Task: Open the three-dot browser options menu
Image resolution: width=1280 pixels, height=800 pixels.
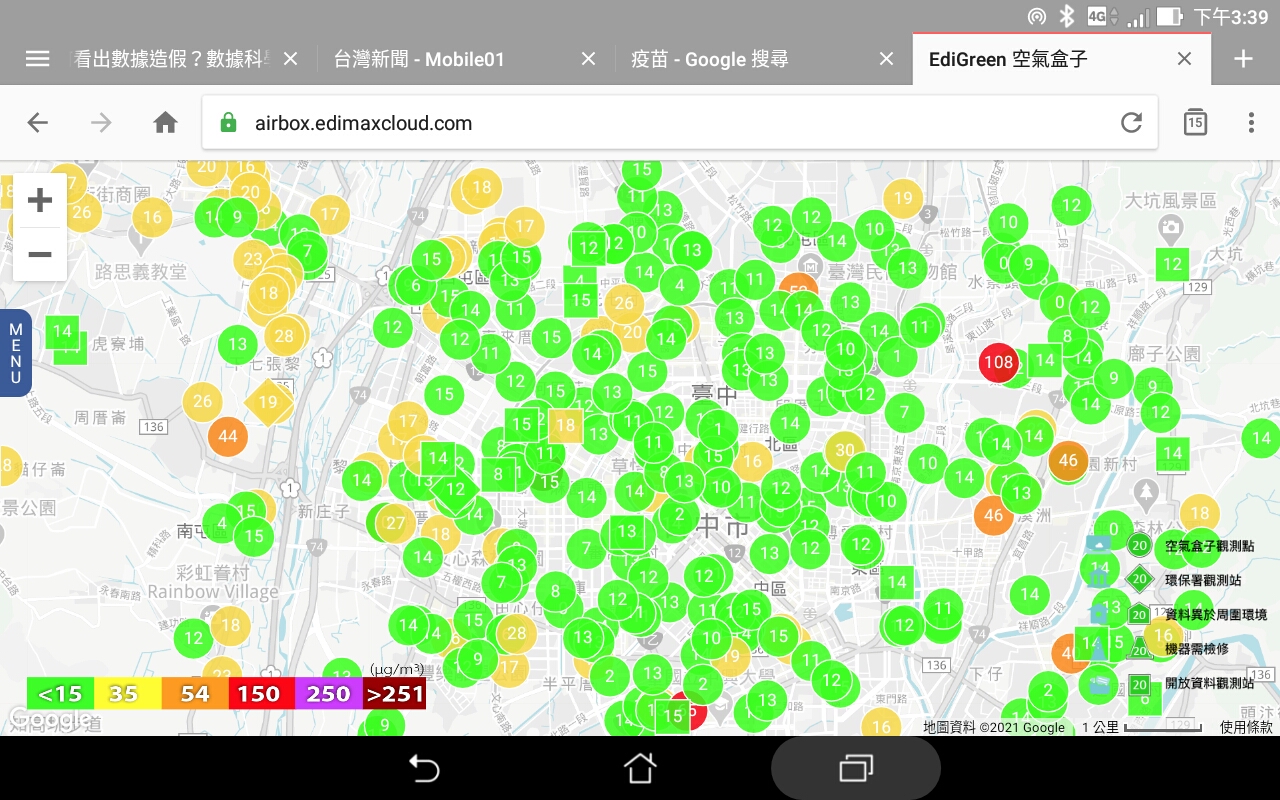Action: click(x=1251, y=123)
